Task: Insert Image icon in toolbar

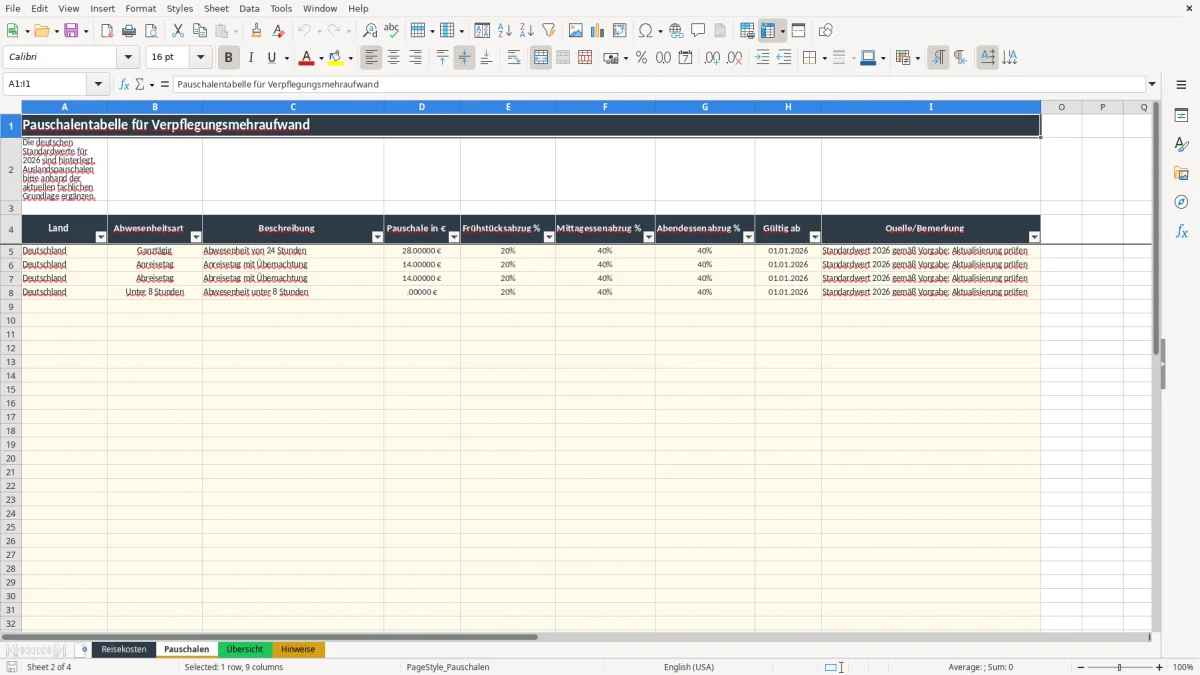Action: (575, 31)
